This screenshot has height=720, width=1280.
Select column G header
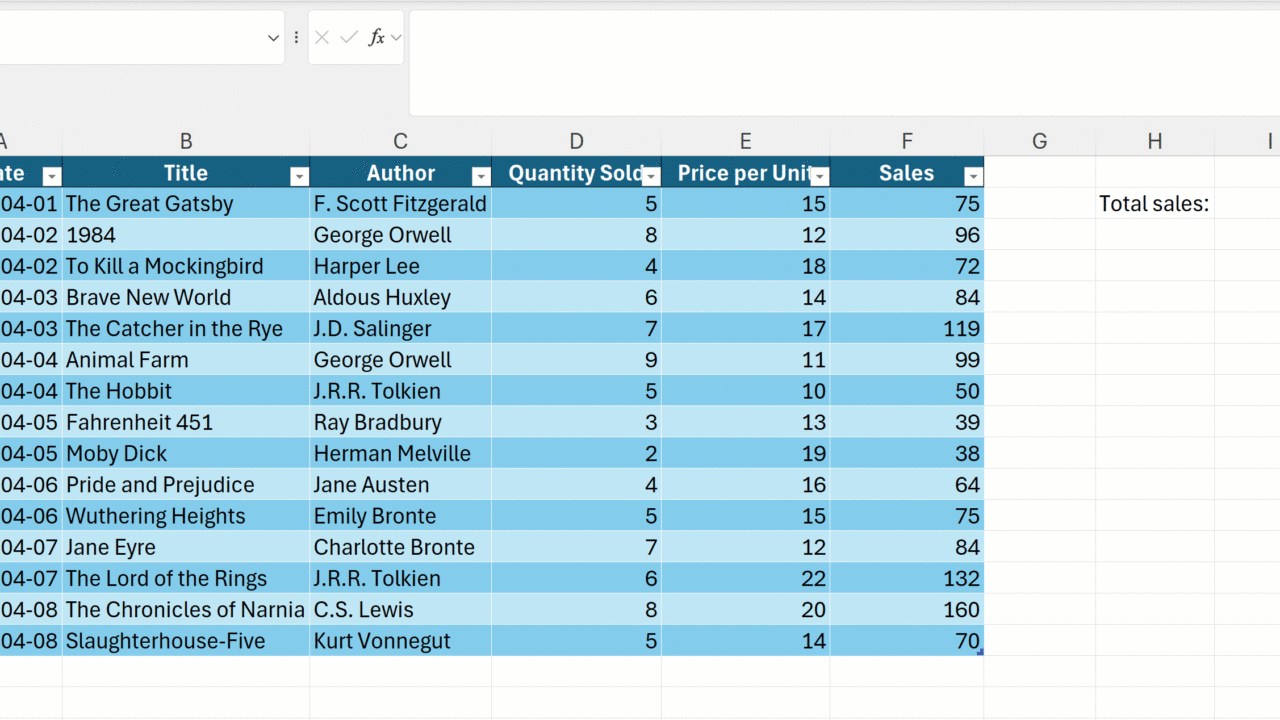(1039, 141)
